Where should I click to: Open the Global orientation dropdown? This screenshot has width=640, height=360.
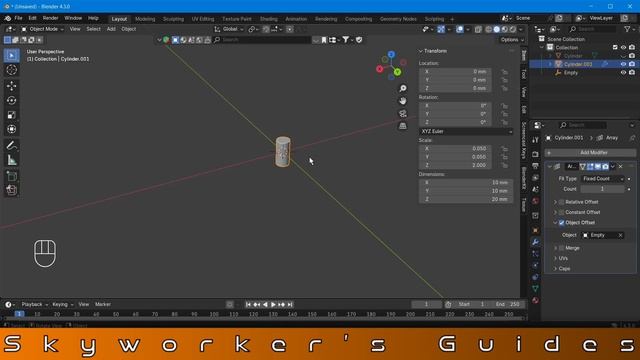click(229, 29)
